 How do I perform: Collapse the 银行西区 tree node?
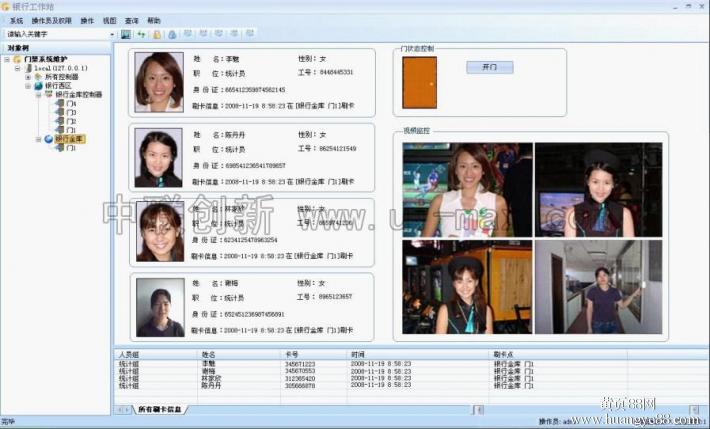(27, 86)
